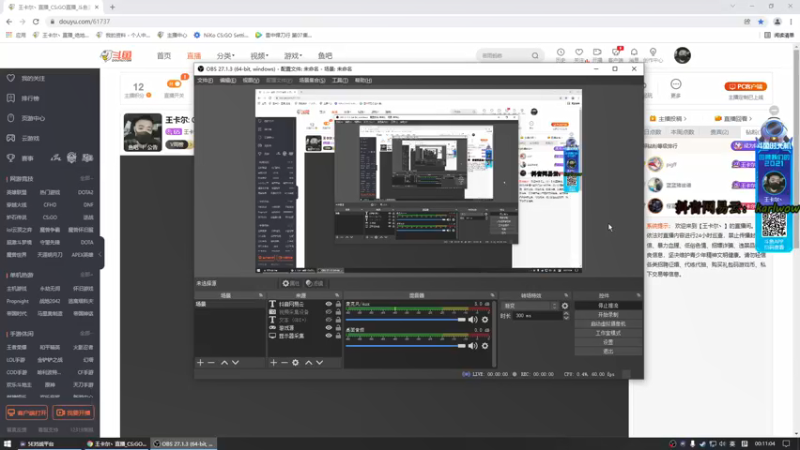800x450 pixels.
Task: Pop out the 来源 dock panel
Action: coord(337,295)
